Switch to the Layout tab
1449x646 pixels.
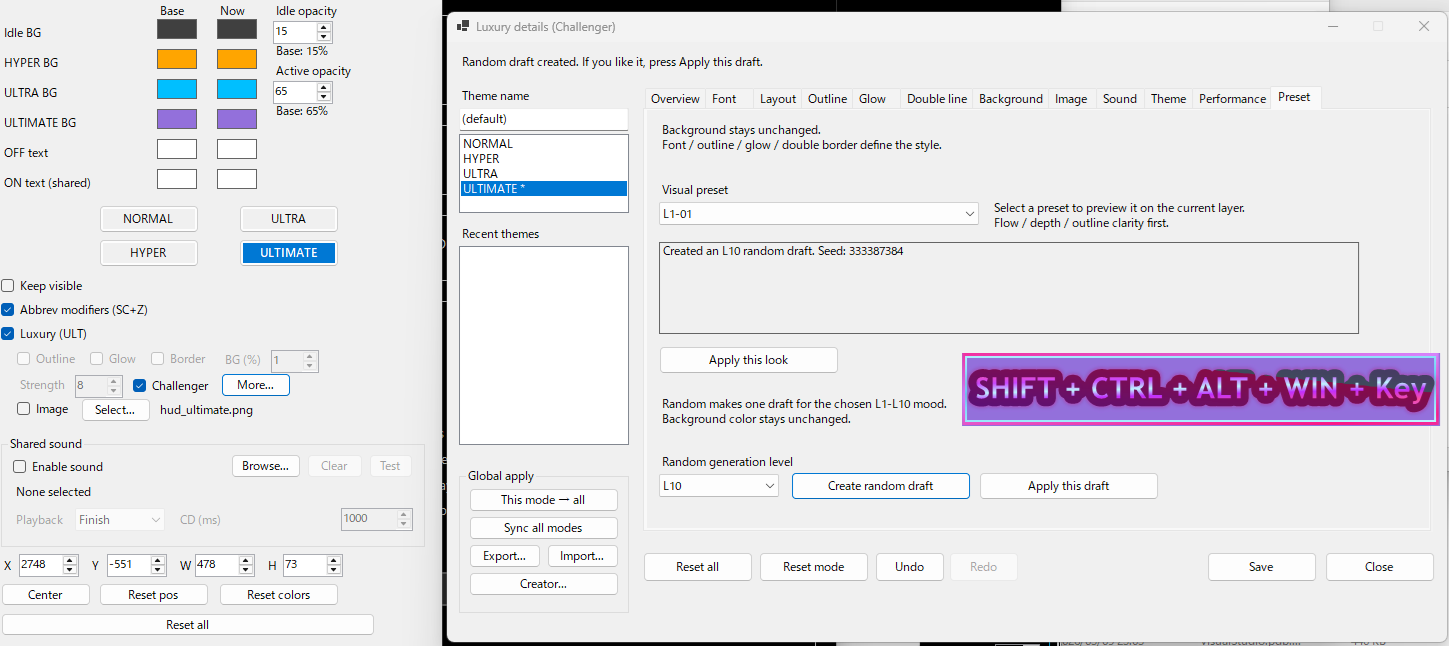click(x=777, y=99)
